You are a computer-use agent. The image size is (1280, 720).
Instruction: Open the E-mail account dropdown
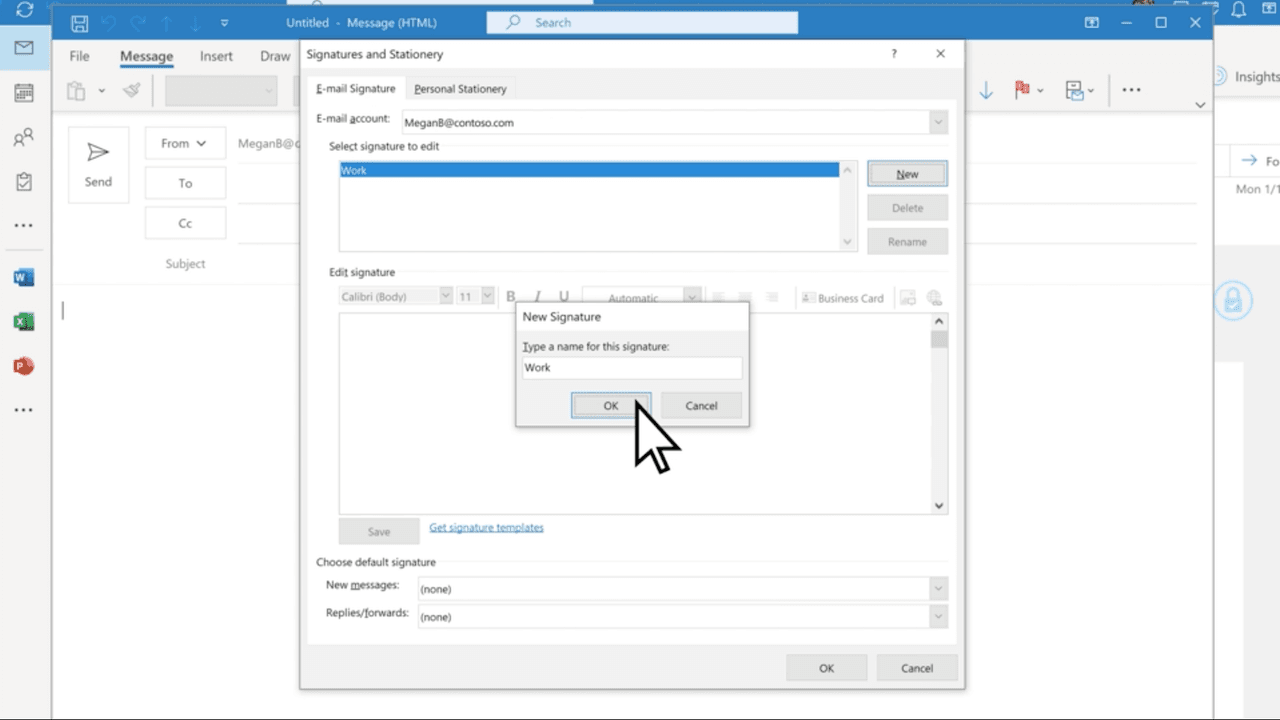pos(937,121)
